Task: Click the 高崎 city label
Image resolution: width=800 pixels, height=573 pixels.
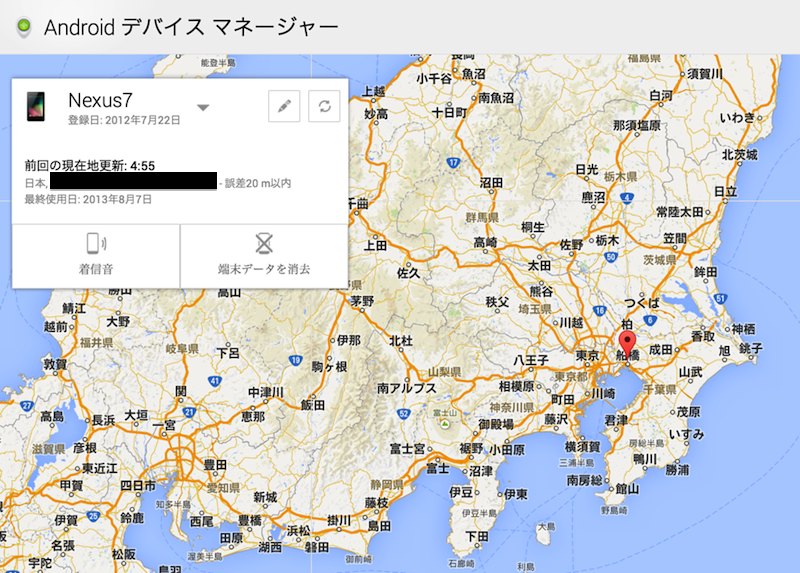Action: (485, 242)
